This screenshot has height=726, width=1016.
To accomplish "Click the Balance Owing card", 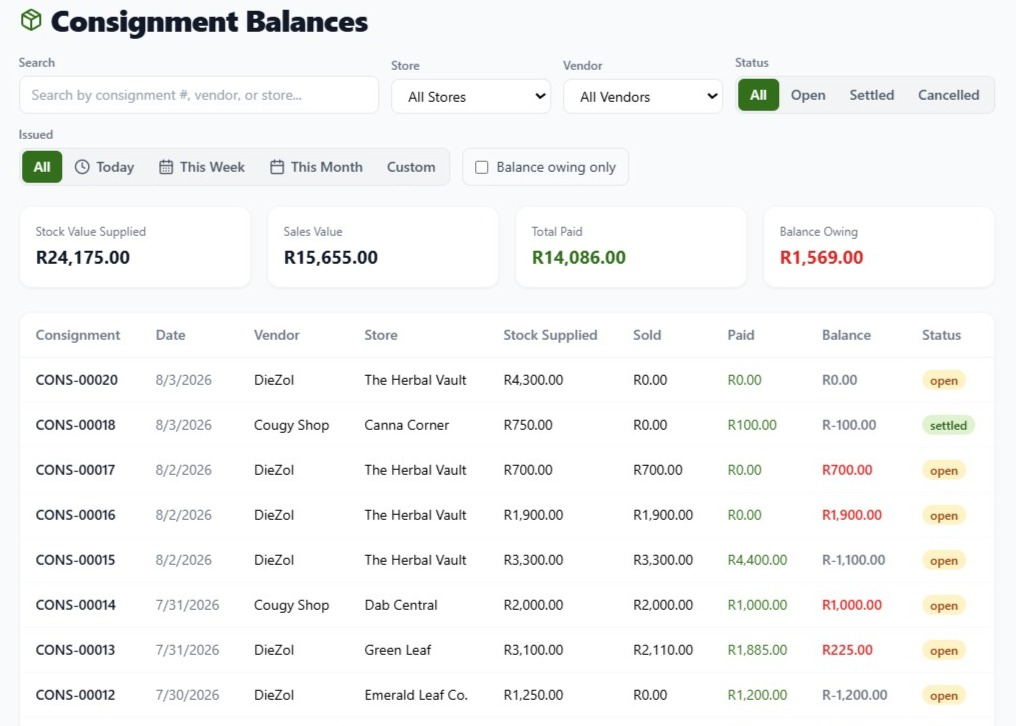I will tap(879, 247).
